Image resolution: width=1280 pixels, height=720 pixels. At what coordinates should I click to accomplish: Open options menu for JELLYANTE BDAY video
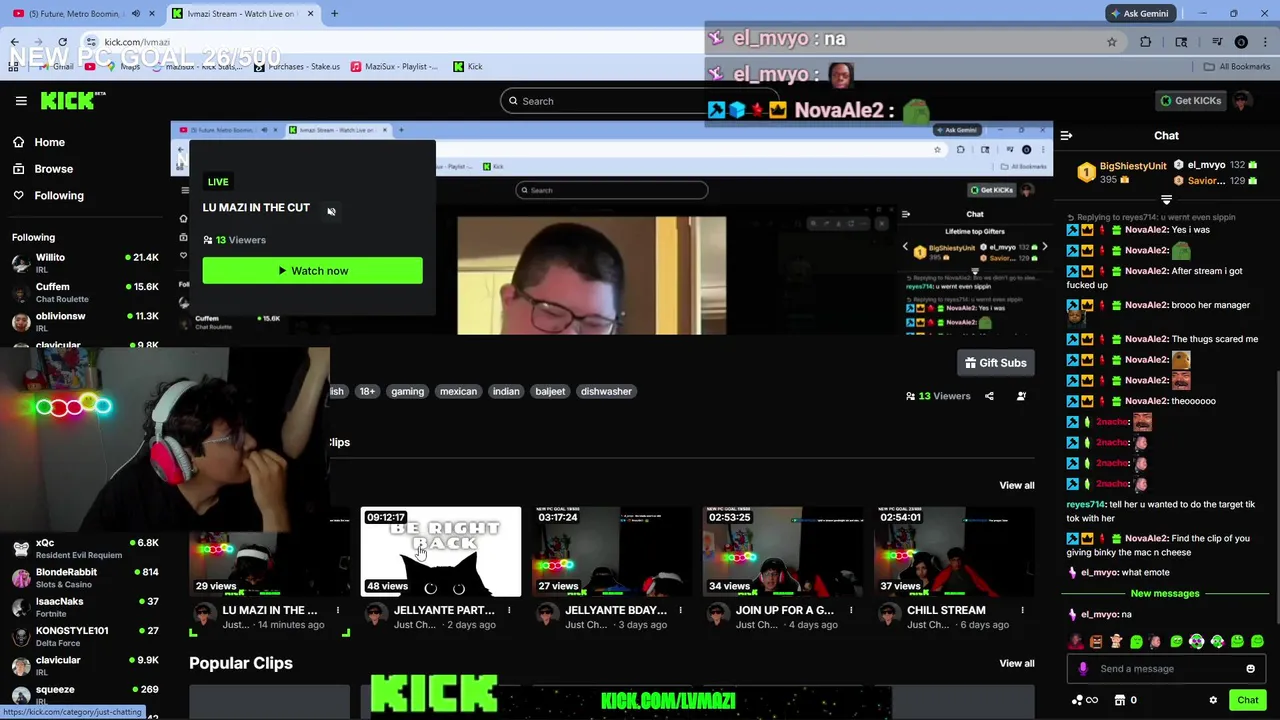[680, 610]
